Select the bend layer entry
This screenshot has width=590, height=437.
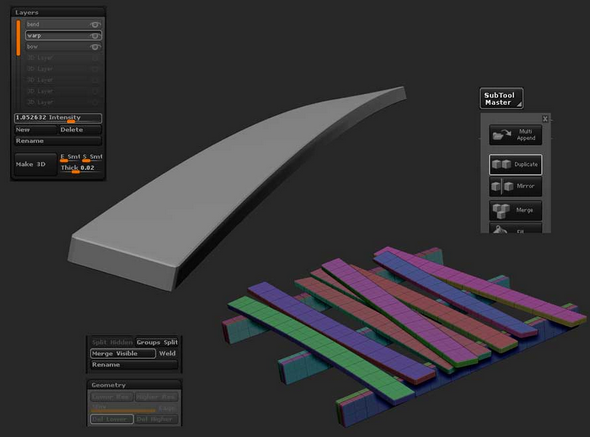tap(63, 24)
